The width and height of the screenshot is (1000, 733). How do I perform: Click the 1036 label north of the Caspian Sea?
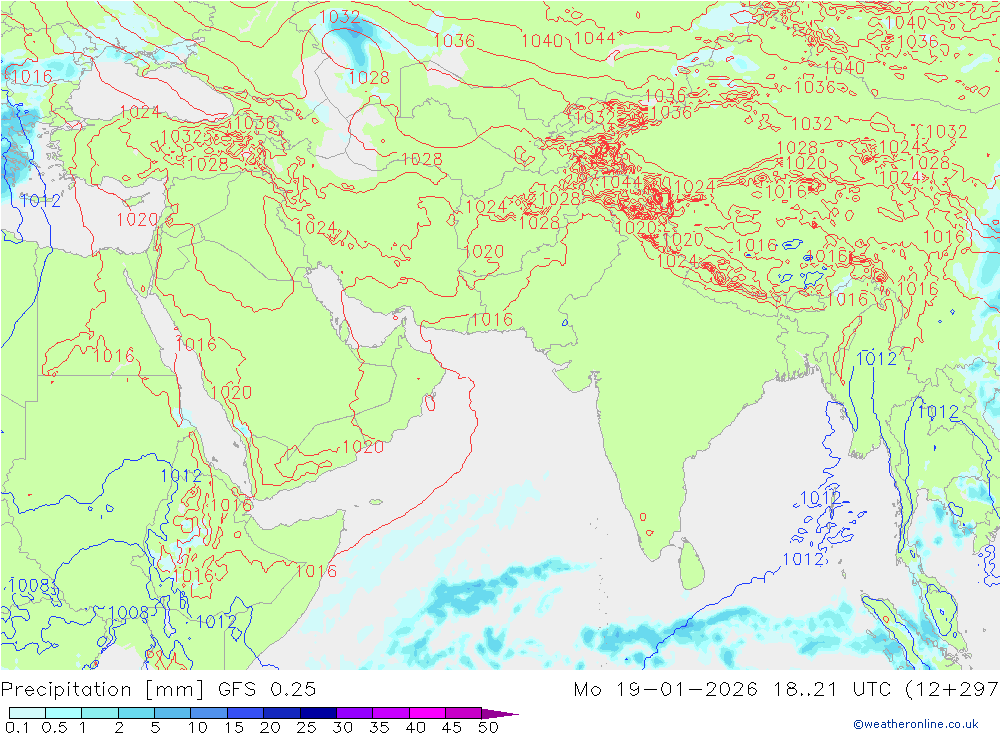point(454,41)
